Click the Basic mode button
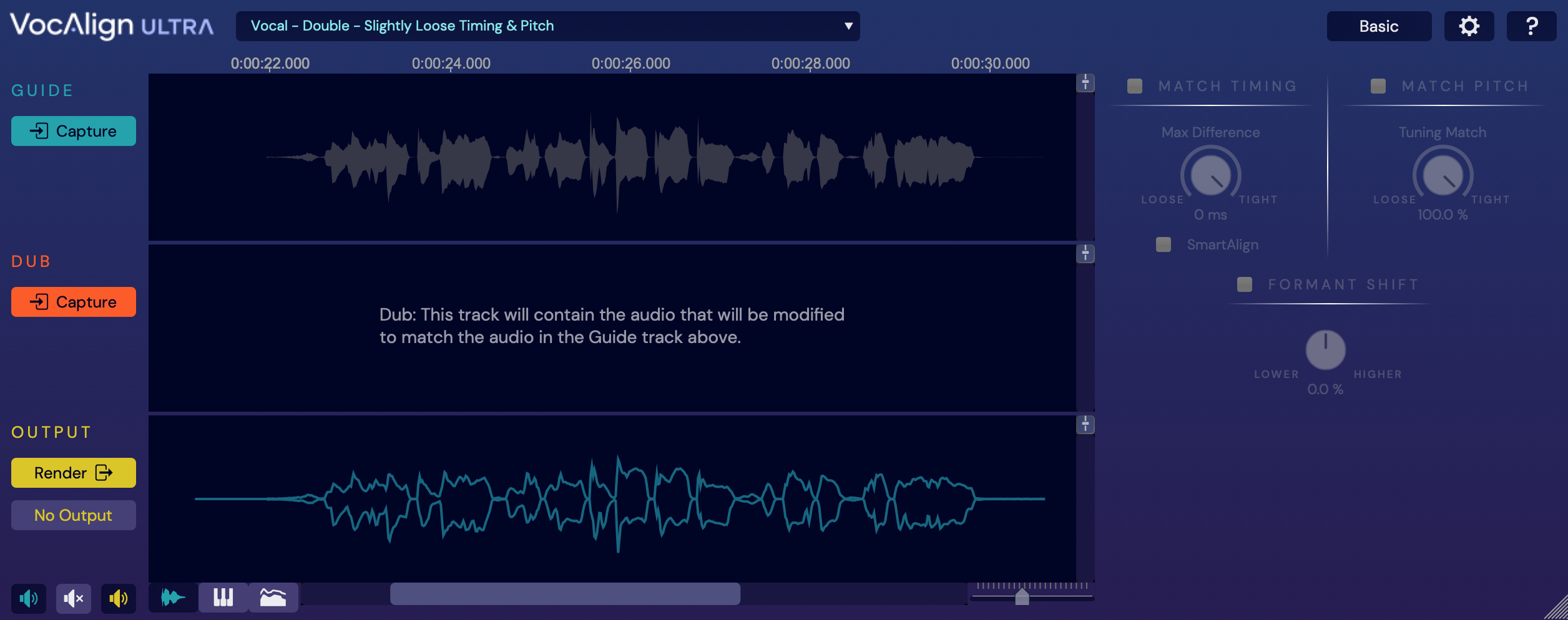 pyautogui.click(x=1379, y=26)
